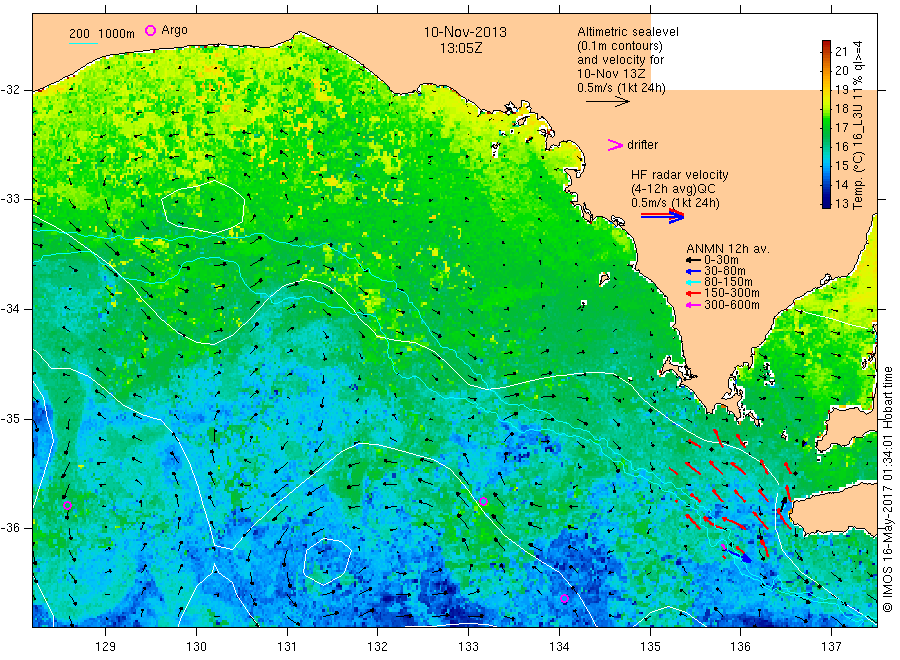Click the Argo float marker near 133.2E 35.8S

pos(483,502)
